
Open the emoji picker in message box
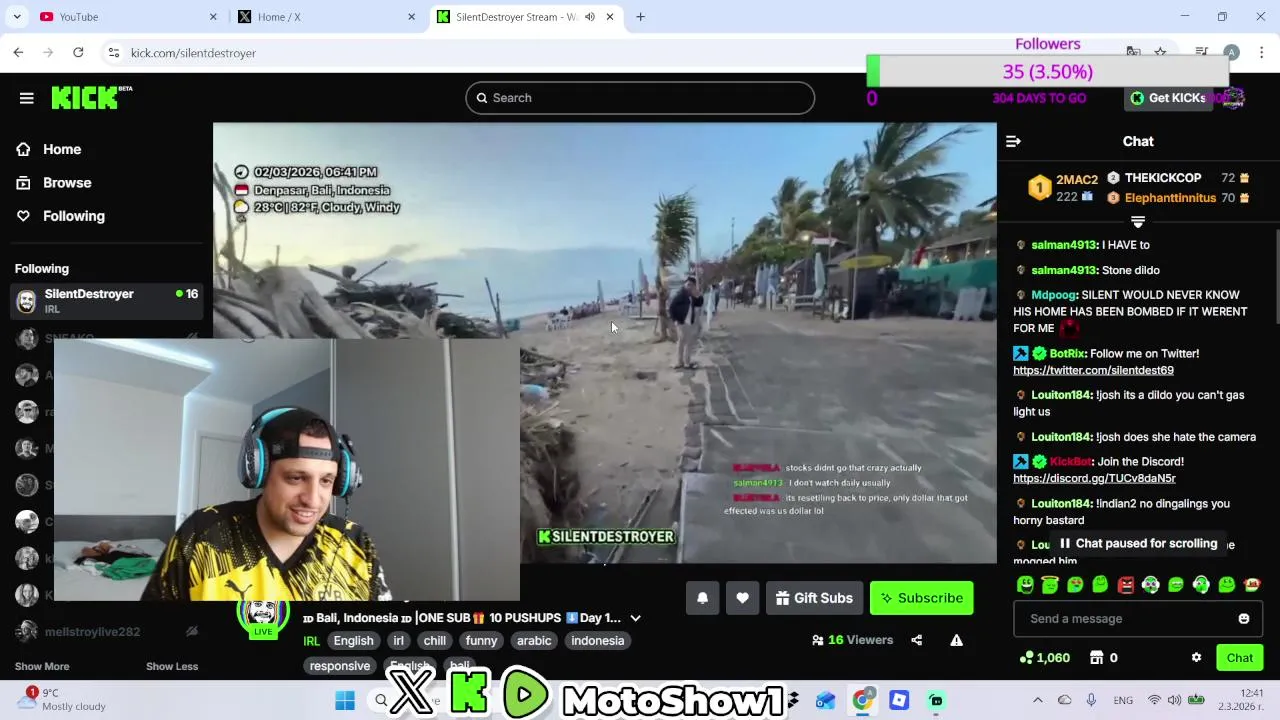click(1244, 619)
